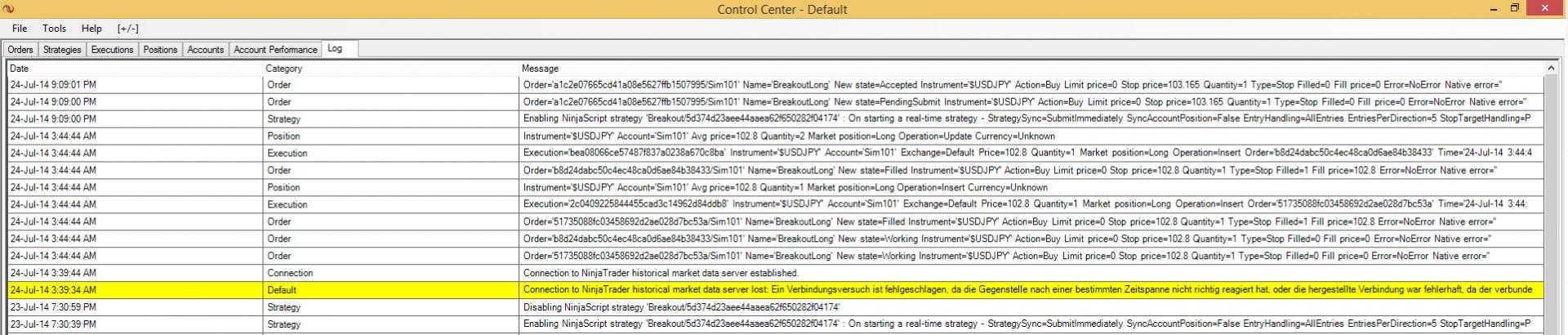Image resolution: width=1568 pixels, height=335 pixels.
Task: Select the highlighted 24-Jul-14 3:39:34 AM row
Action: 776,290
